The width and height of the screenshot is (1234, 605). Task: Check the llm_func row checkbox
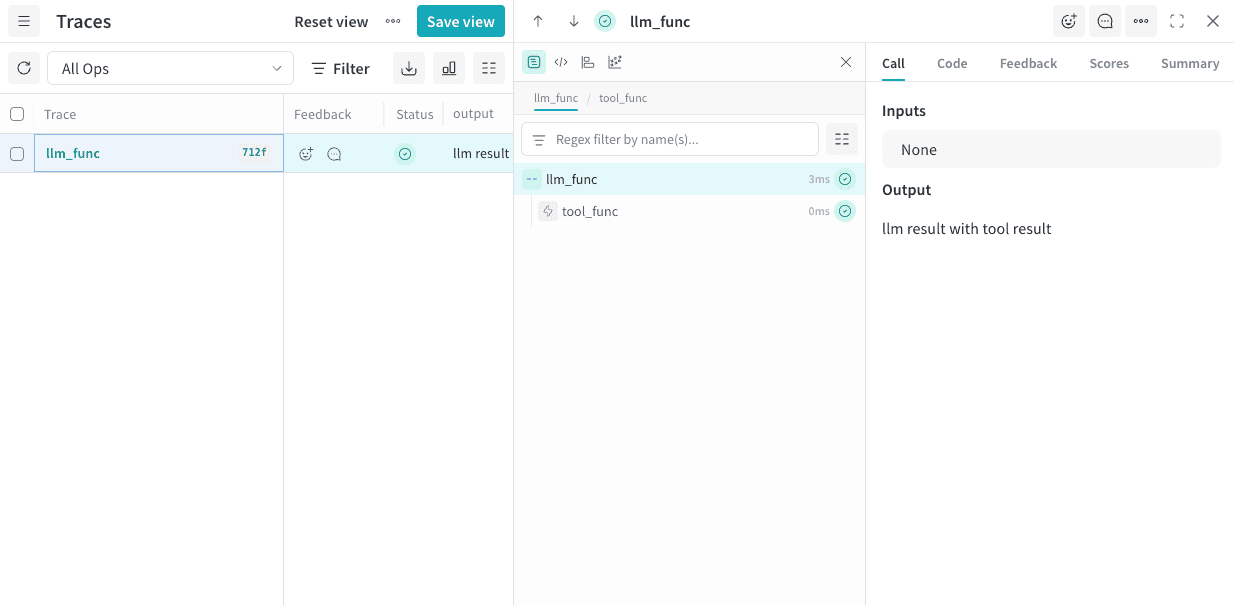(x=17, y=154)
